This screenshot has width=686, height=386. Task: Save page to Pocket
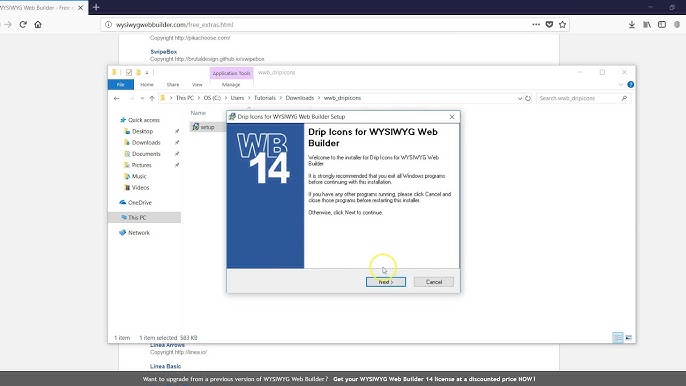tap(549, 25)
